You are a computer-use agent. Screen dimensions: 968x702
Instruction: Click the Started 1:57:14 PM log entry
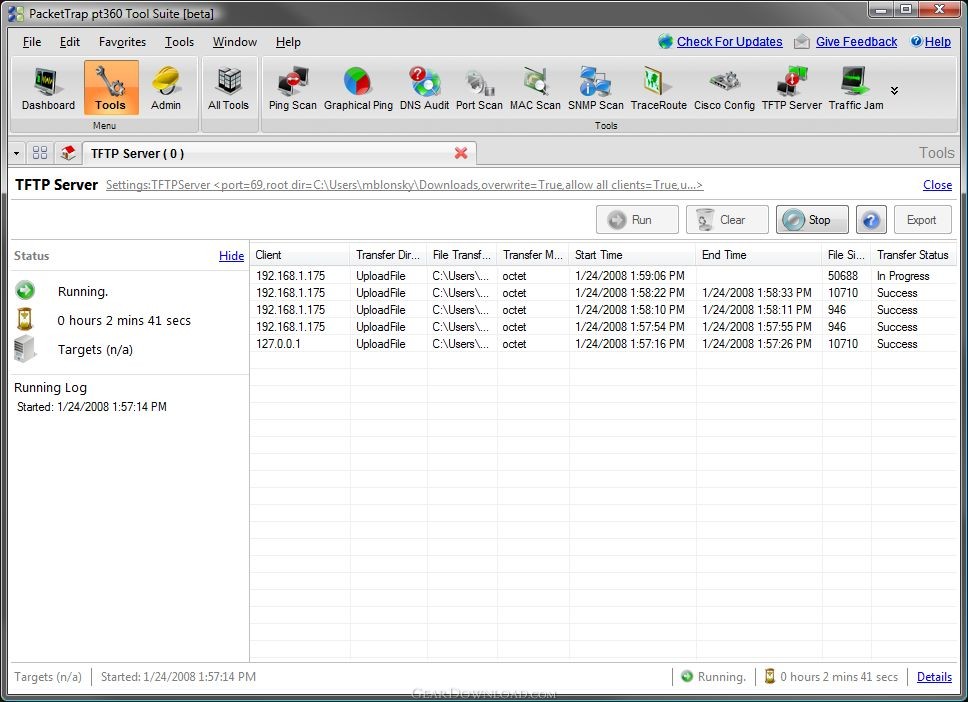tap(91, 406)
